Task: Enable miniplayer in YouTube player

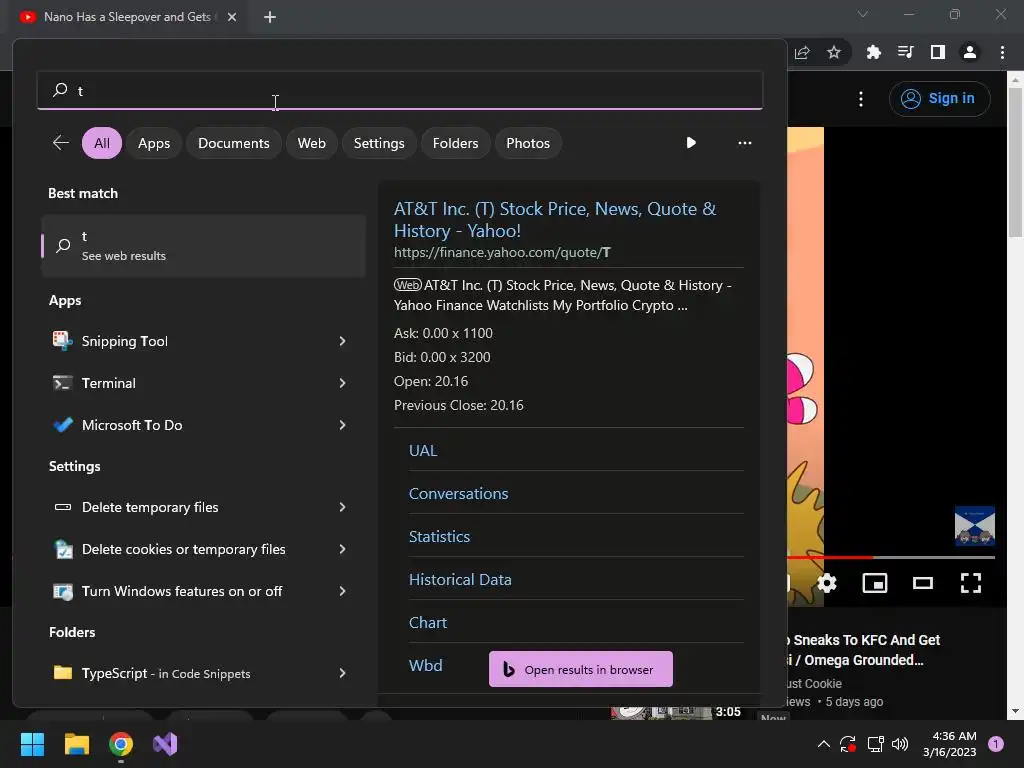Action: 874,583
